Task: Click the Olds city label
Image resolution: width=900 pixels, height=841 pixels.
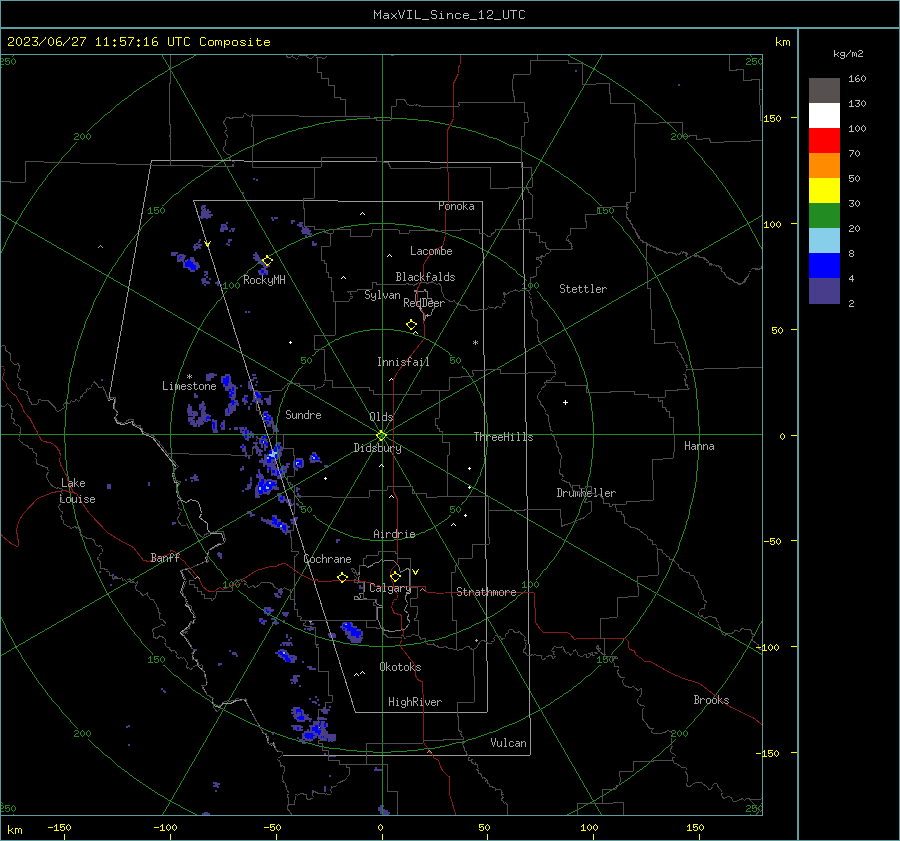Action: pyautogui.click(x=381, y=417)
